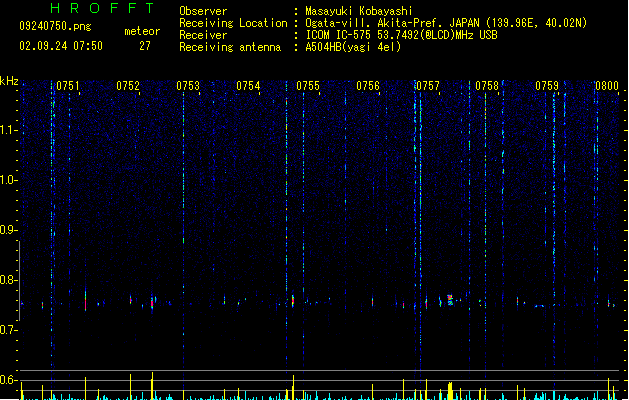
Task: Select the file name 09240750.png
Action: pyautogui.click(x=55, y=26)
